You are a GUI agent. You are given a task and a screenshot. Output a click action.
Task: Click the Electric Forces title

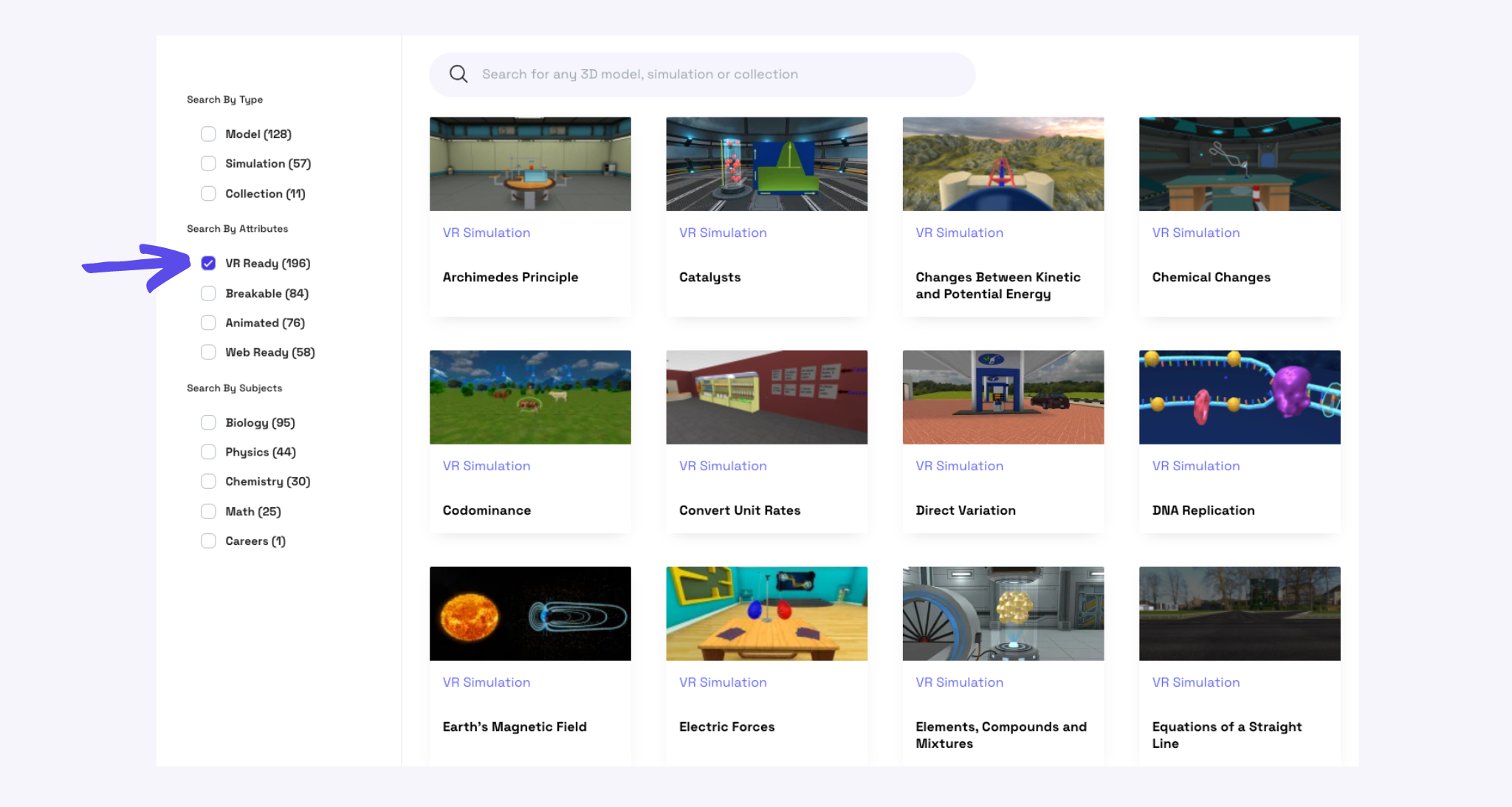tap(726, 727)
